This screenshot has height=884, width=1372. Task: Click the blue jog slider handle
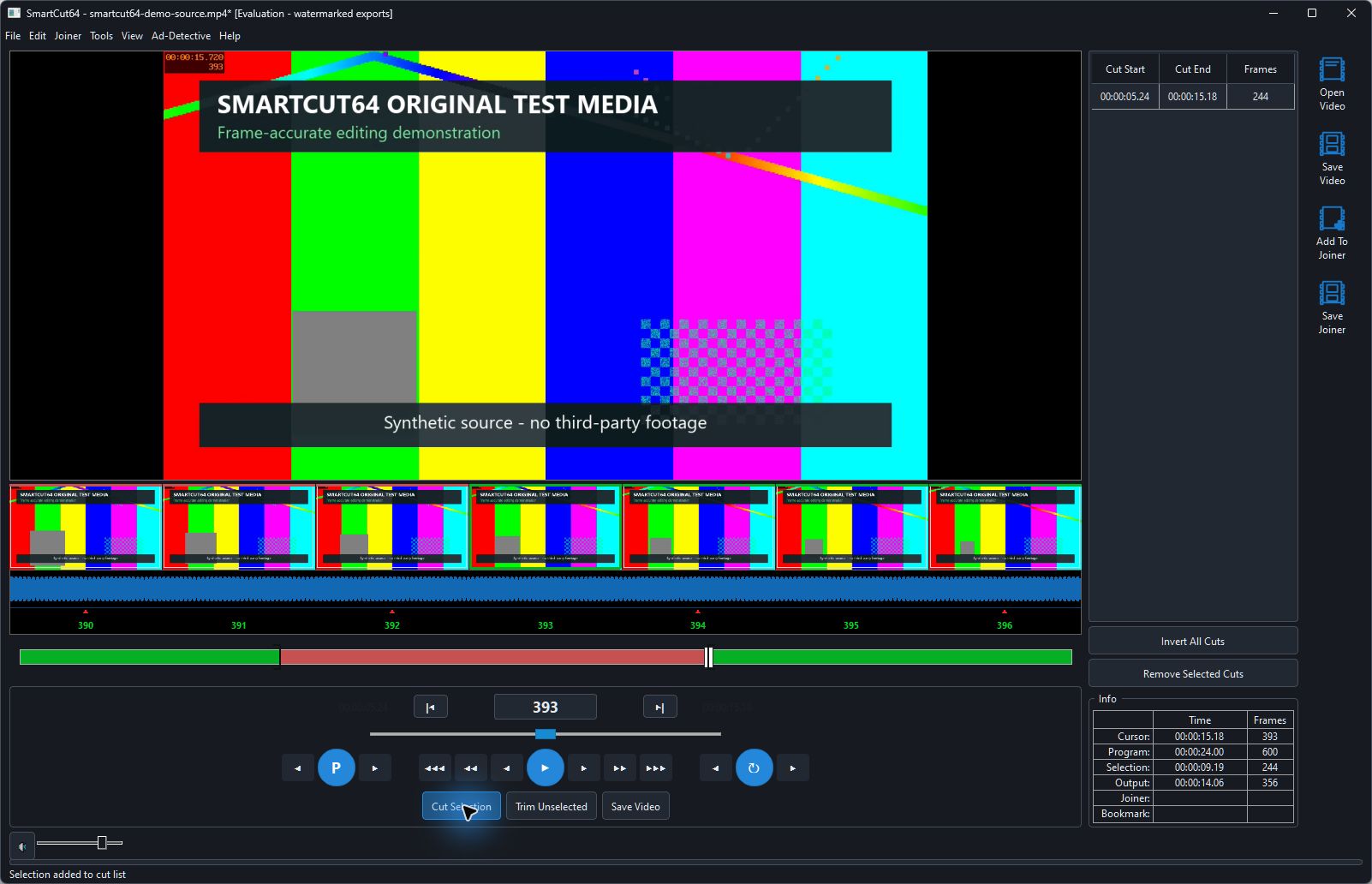pos(546,734)
